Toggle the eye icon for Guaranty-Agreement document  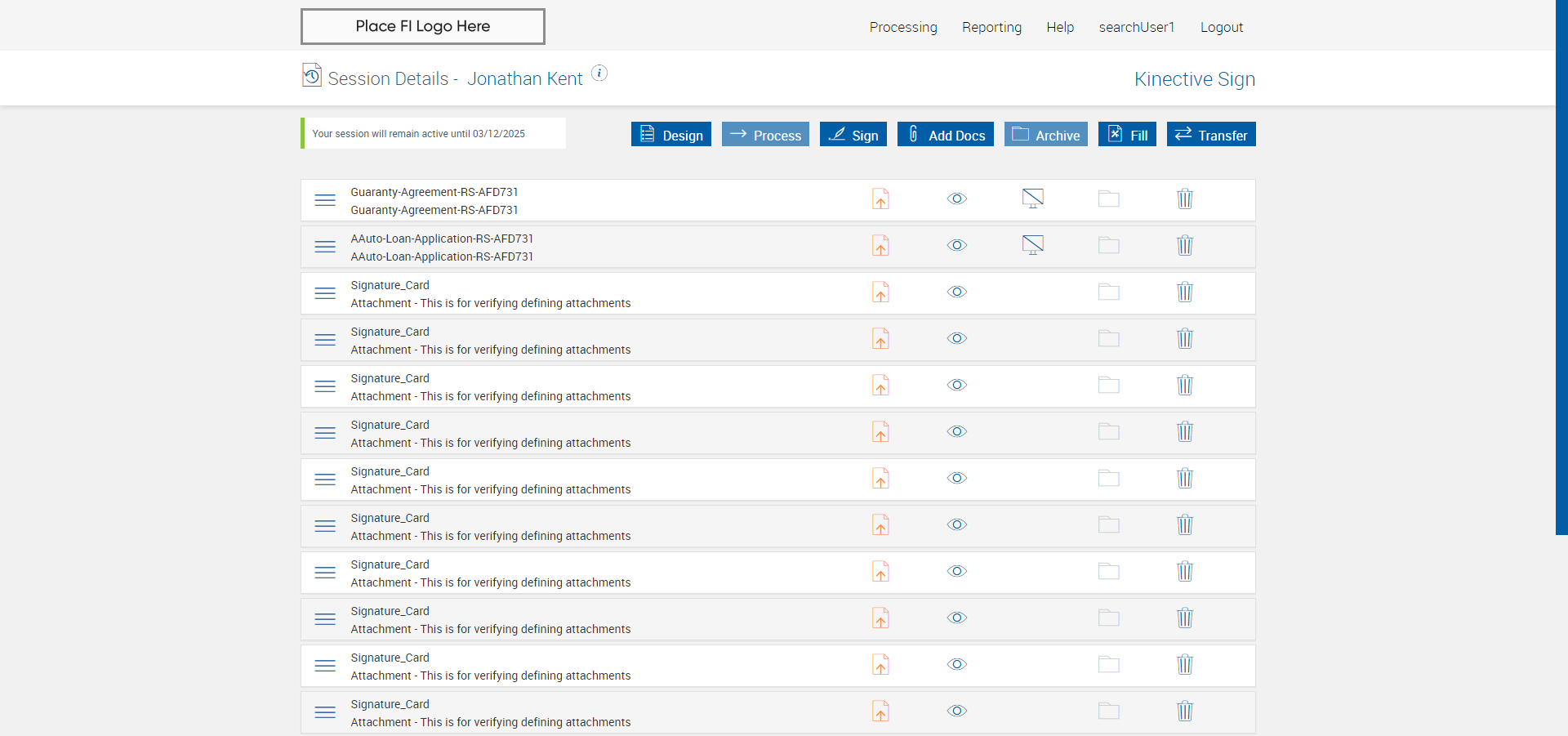click(x=957, y=199)
